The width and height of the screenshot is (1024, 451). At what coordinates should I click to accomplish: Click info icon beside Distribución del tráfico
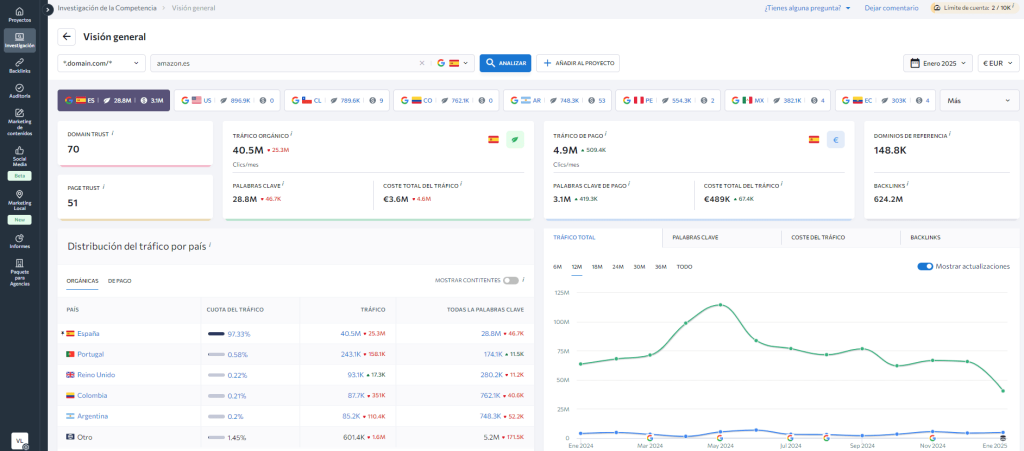point(210,245)
